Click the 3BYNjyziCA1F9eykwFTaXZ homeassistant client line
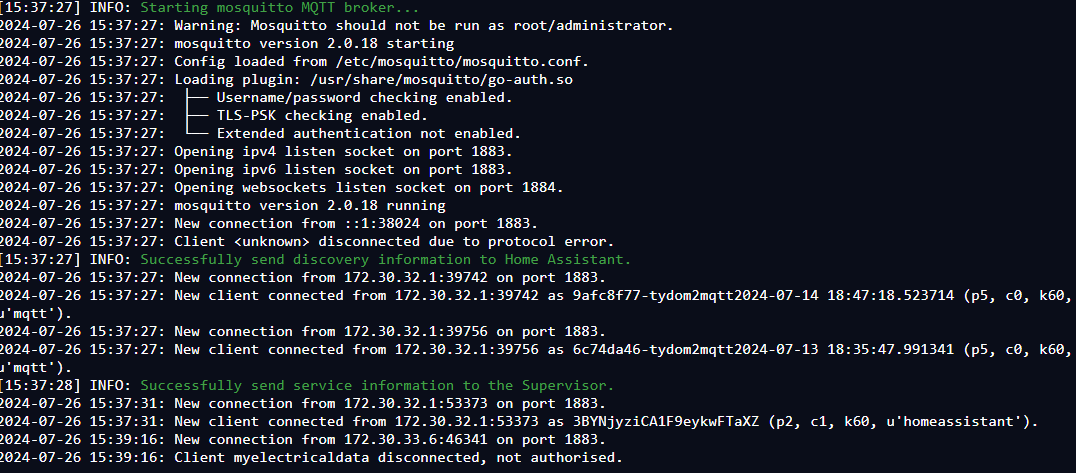The image size is (1076, 473). coord(519,421)
